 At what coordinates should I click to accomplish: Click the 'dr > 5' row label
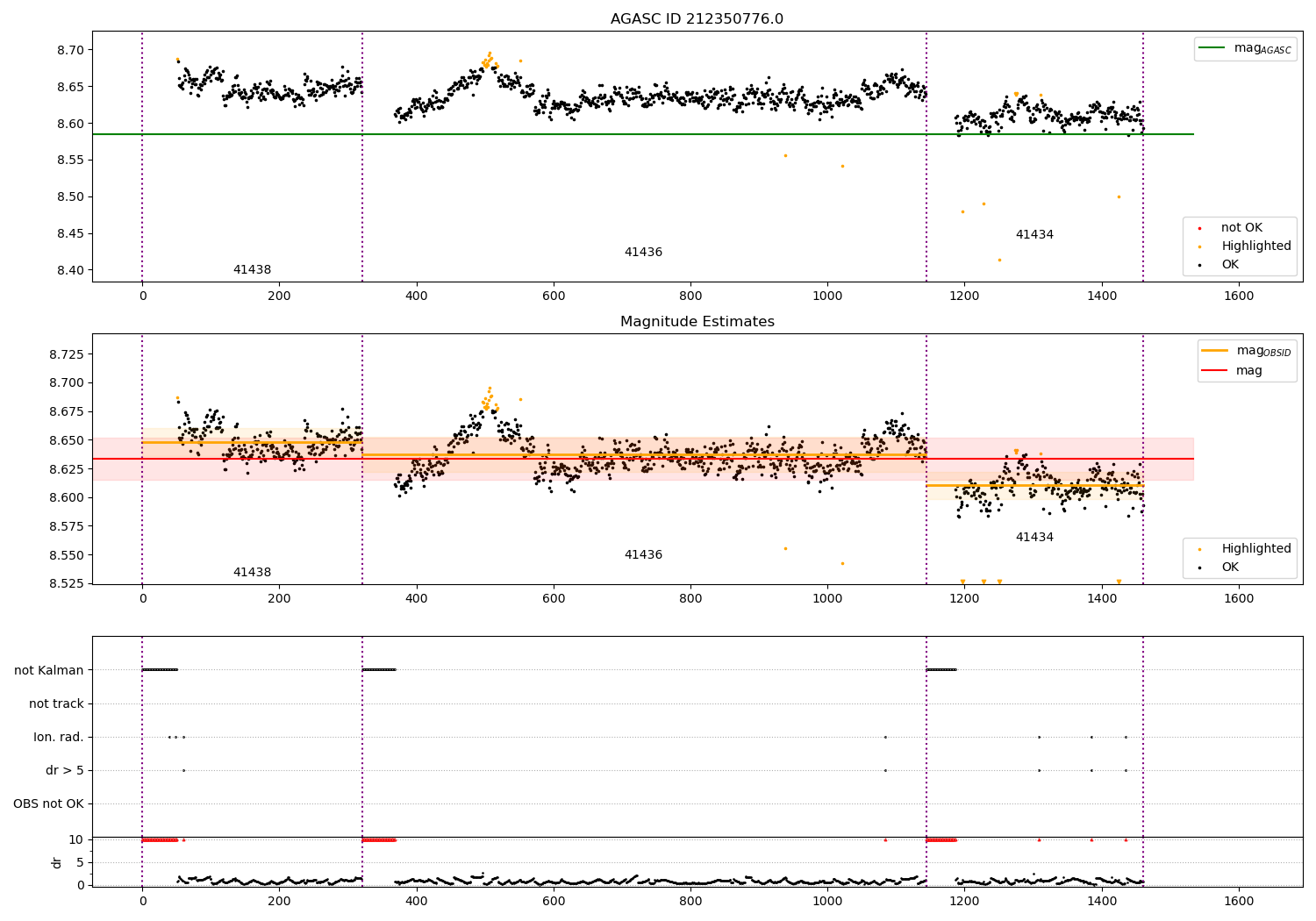pos(65,771)
